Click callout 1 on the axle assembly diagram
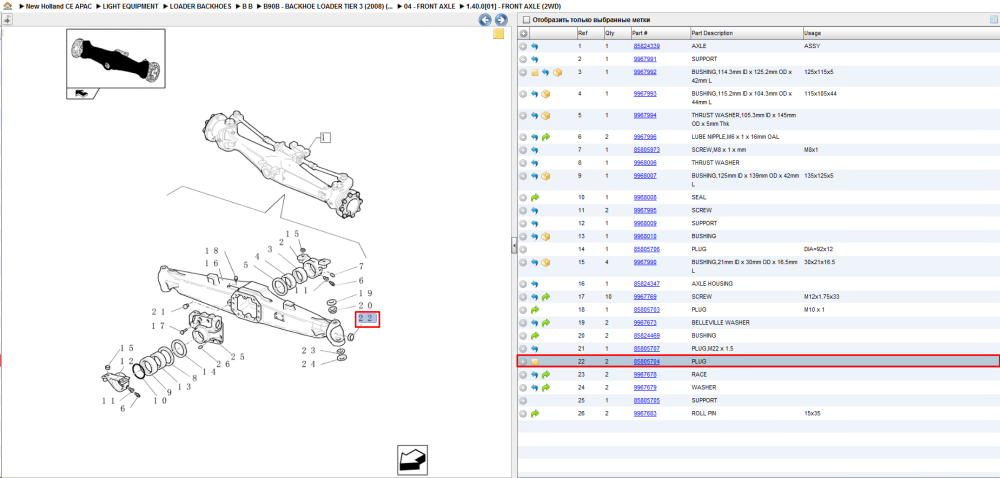1000x478 pixels. click(x=325, y=137)
